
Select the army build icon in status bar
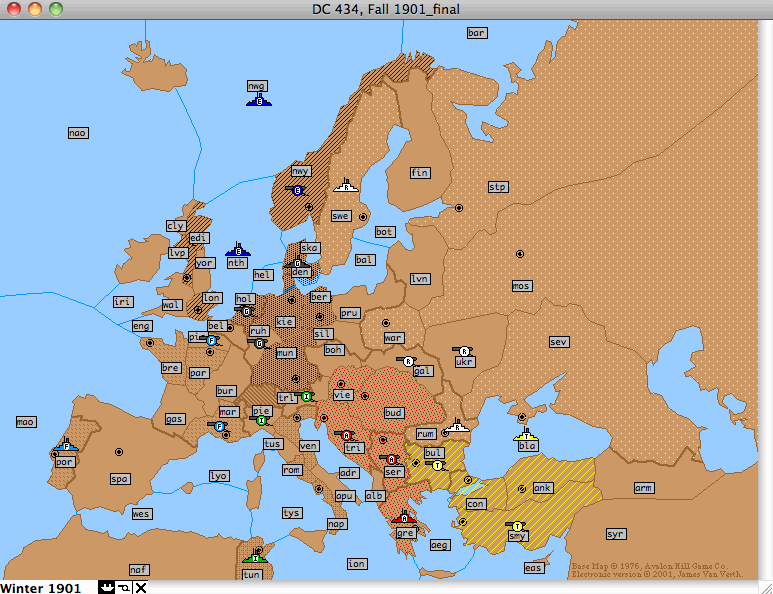[124, 587]
